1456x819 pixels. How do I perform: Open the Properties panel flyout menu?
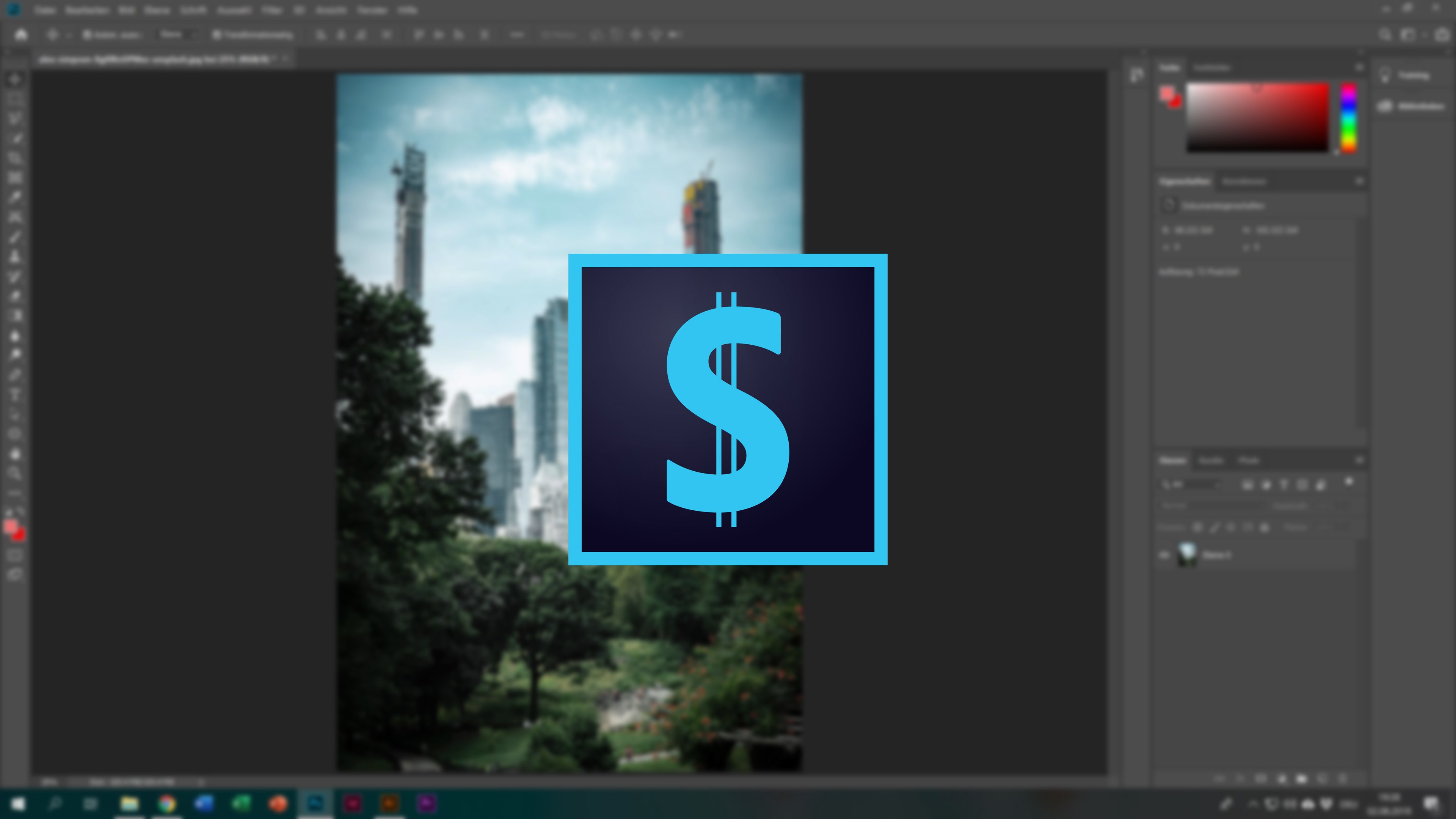[x=1359, y=182]
